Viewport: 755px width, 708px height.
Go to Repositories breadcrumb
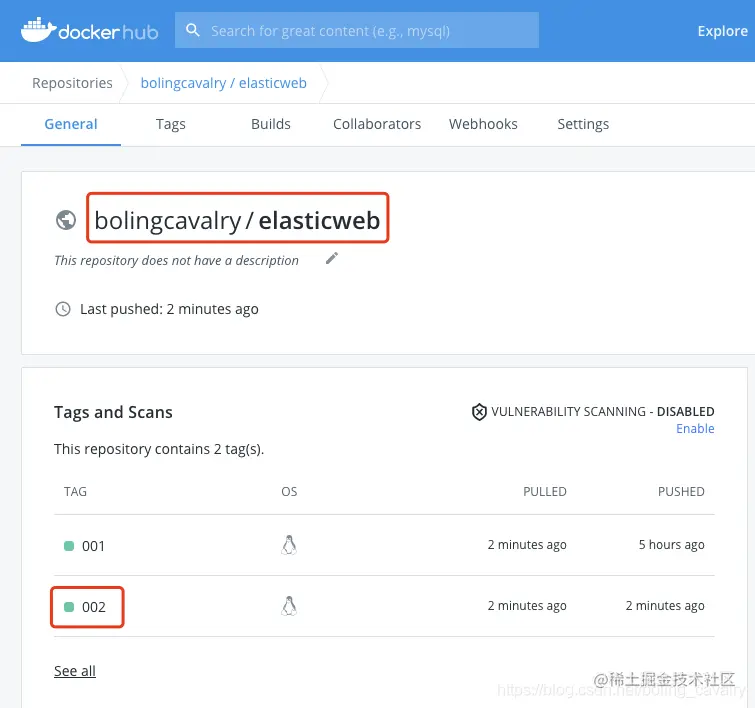click(x=72, y=83)
